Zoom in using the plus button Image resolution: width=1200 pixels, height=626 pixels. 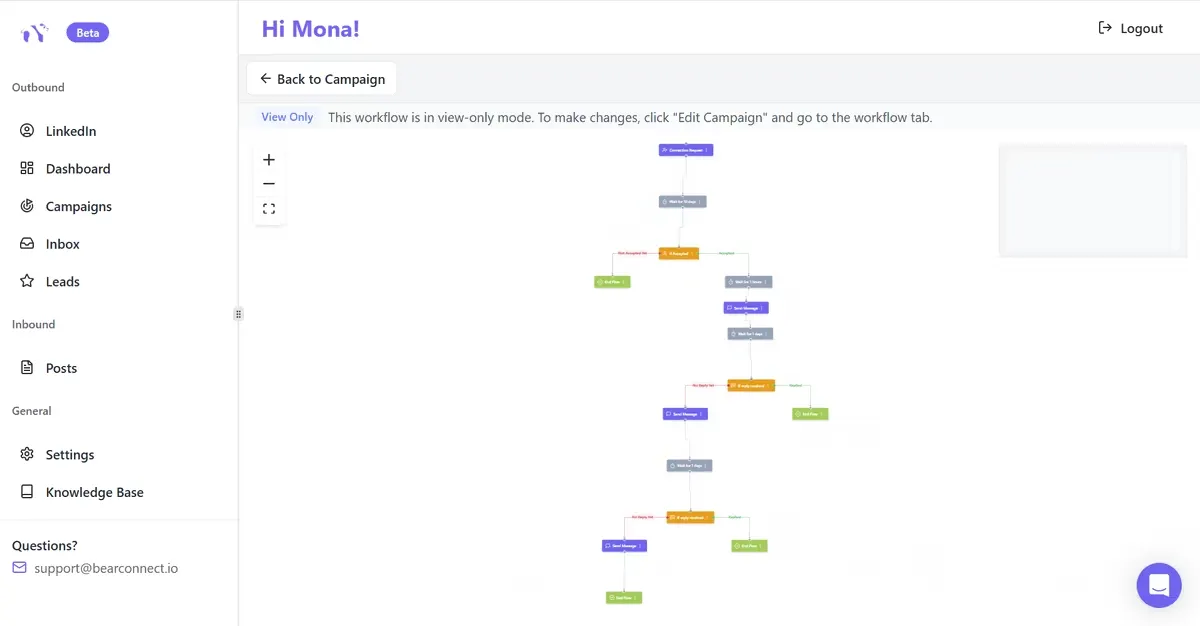(268, 160)
